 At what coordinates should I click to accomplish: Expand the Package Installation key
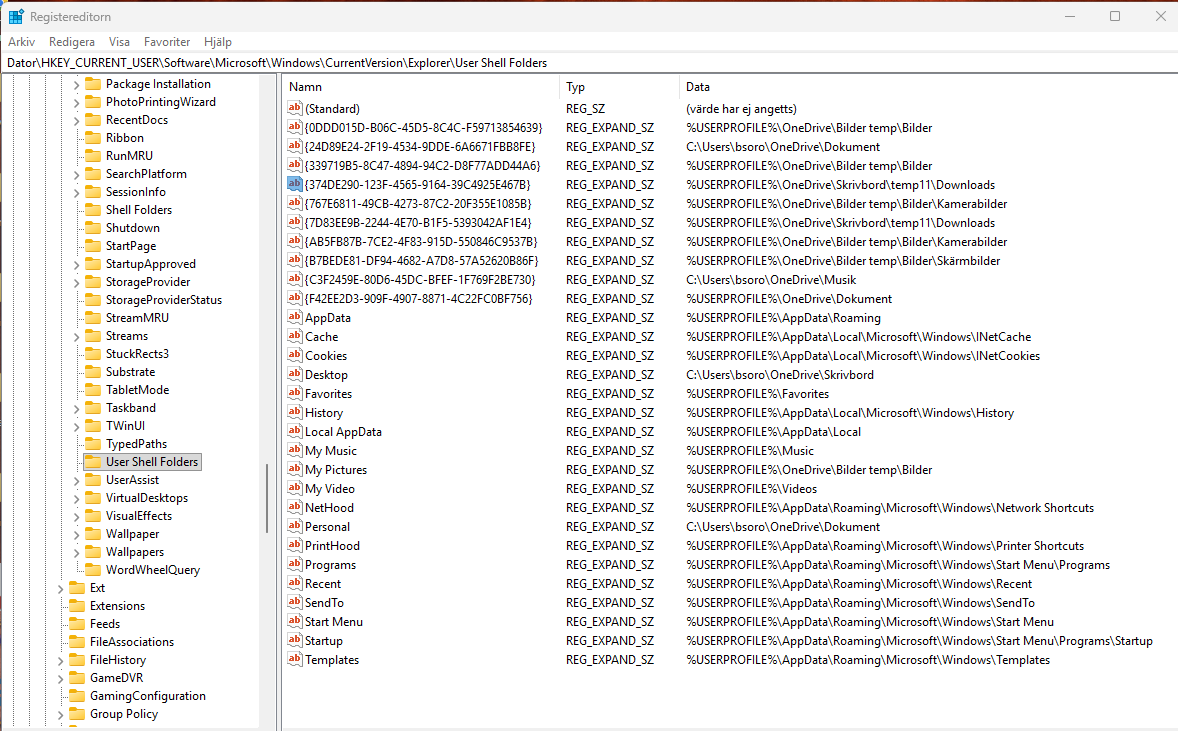[76, 85]
